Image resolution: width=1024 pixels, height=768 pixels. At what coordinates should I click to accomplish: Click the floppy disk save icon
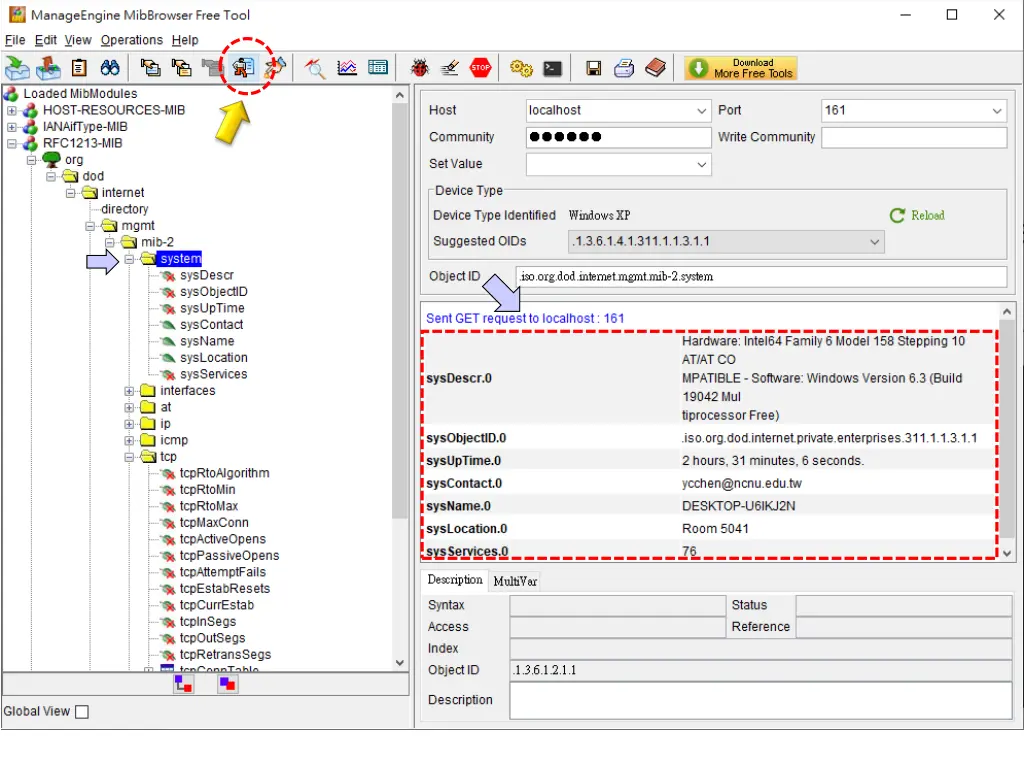click(594, 68)
